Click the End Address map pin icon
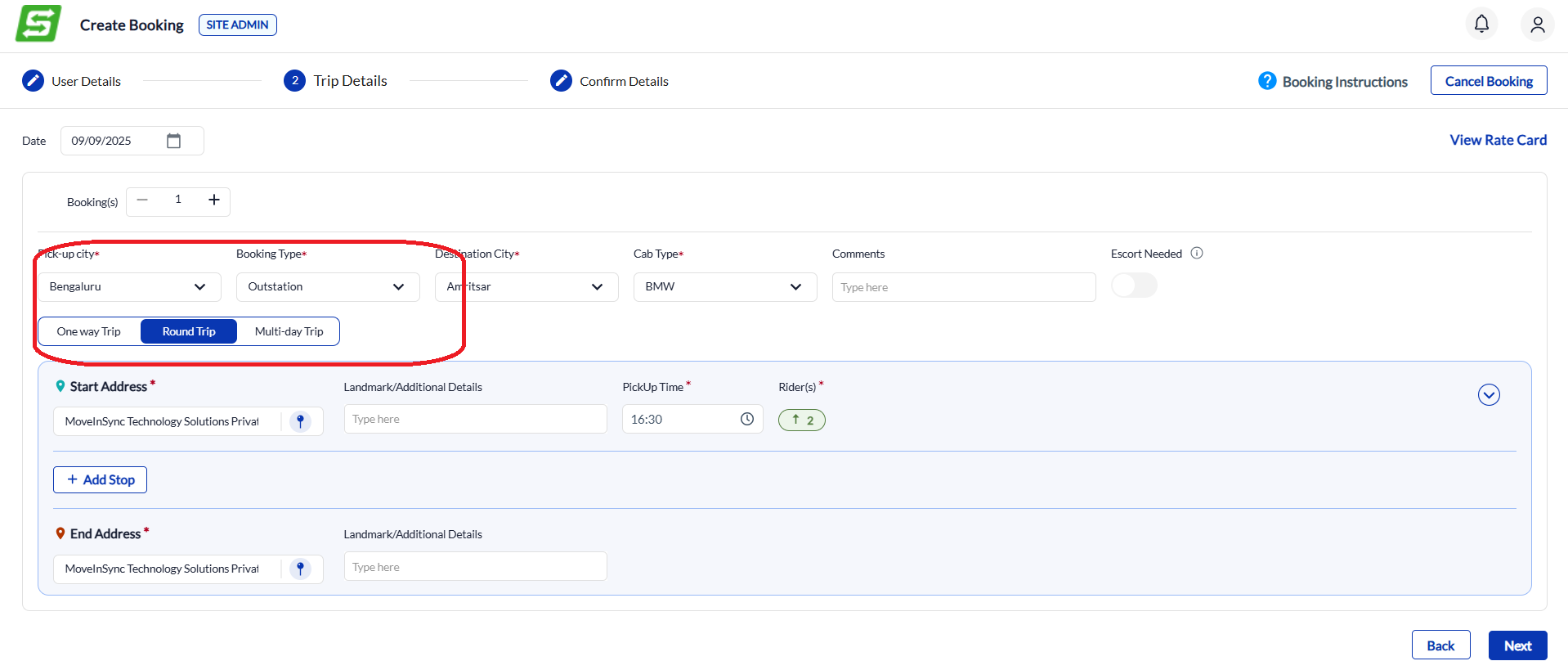Image resolution: width=1568 pixels, height=670 pixels. (300, 569)
